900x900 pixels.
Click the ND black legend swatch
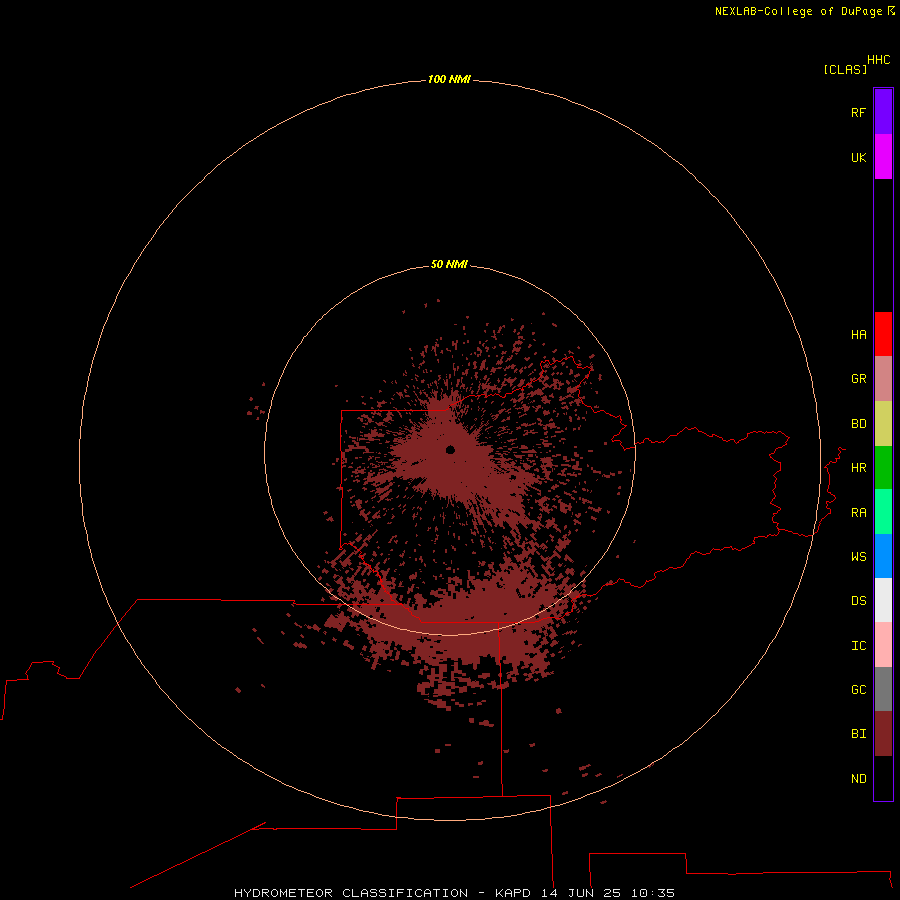point(883,778)
